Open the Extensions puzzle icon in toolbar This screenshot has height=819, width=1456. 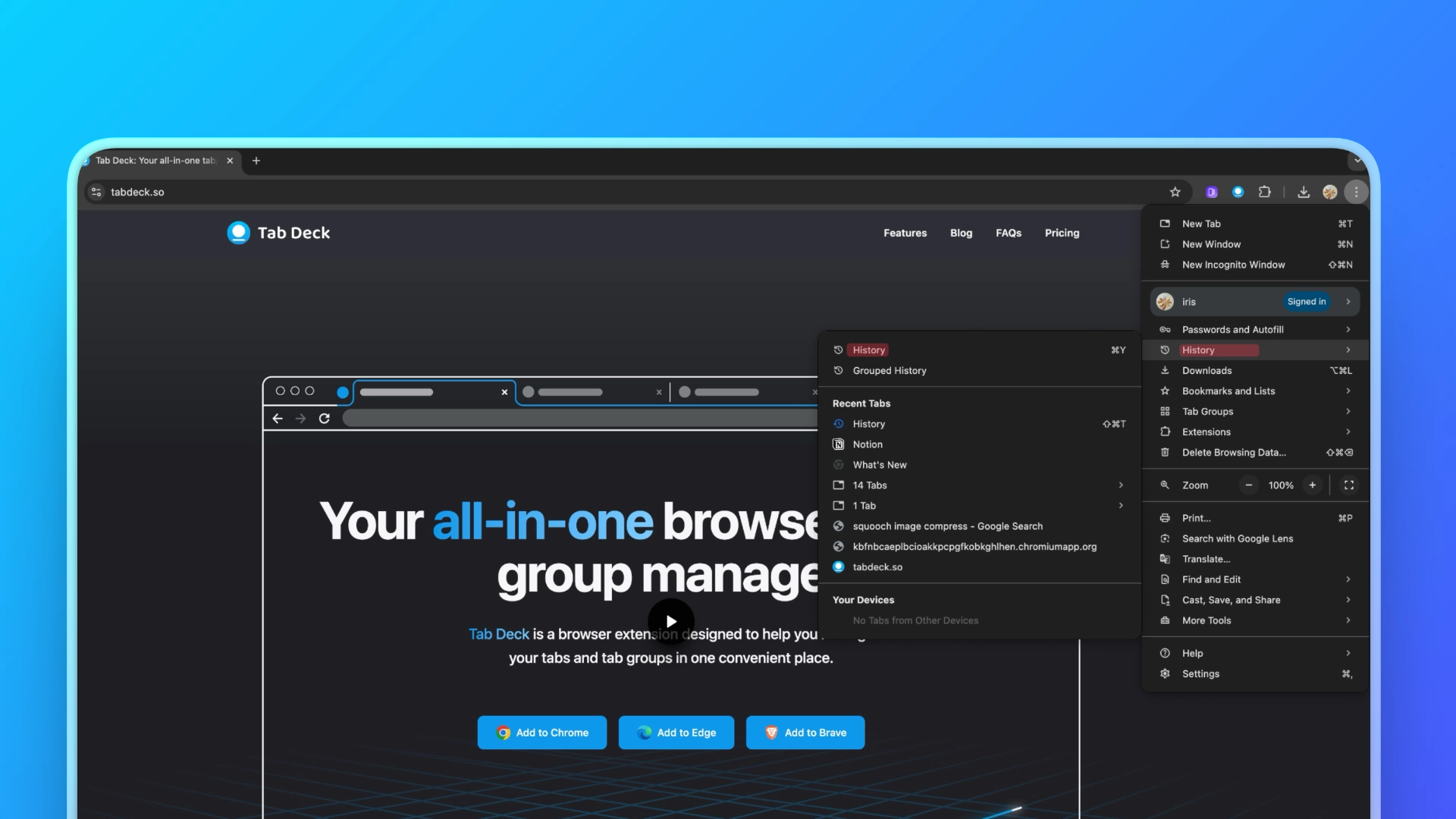[1264, 192]
